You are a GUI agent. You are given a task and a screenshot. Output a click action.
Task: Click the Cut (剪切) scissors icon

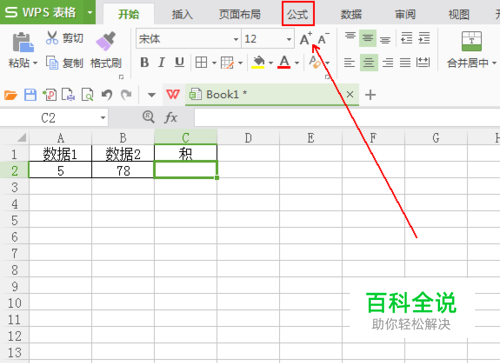[52, 38]
